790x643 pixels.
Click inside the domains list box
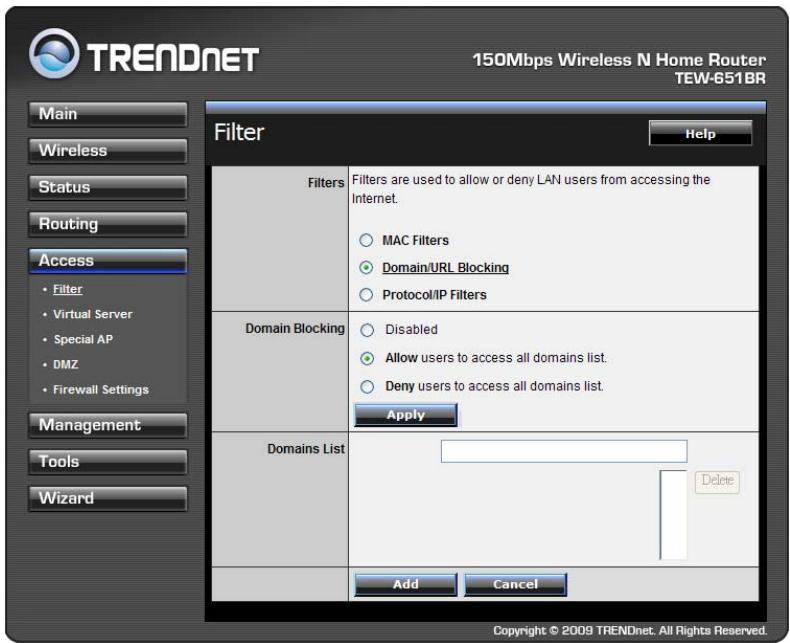(673, 515)
